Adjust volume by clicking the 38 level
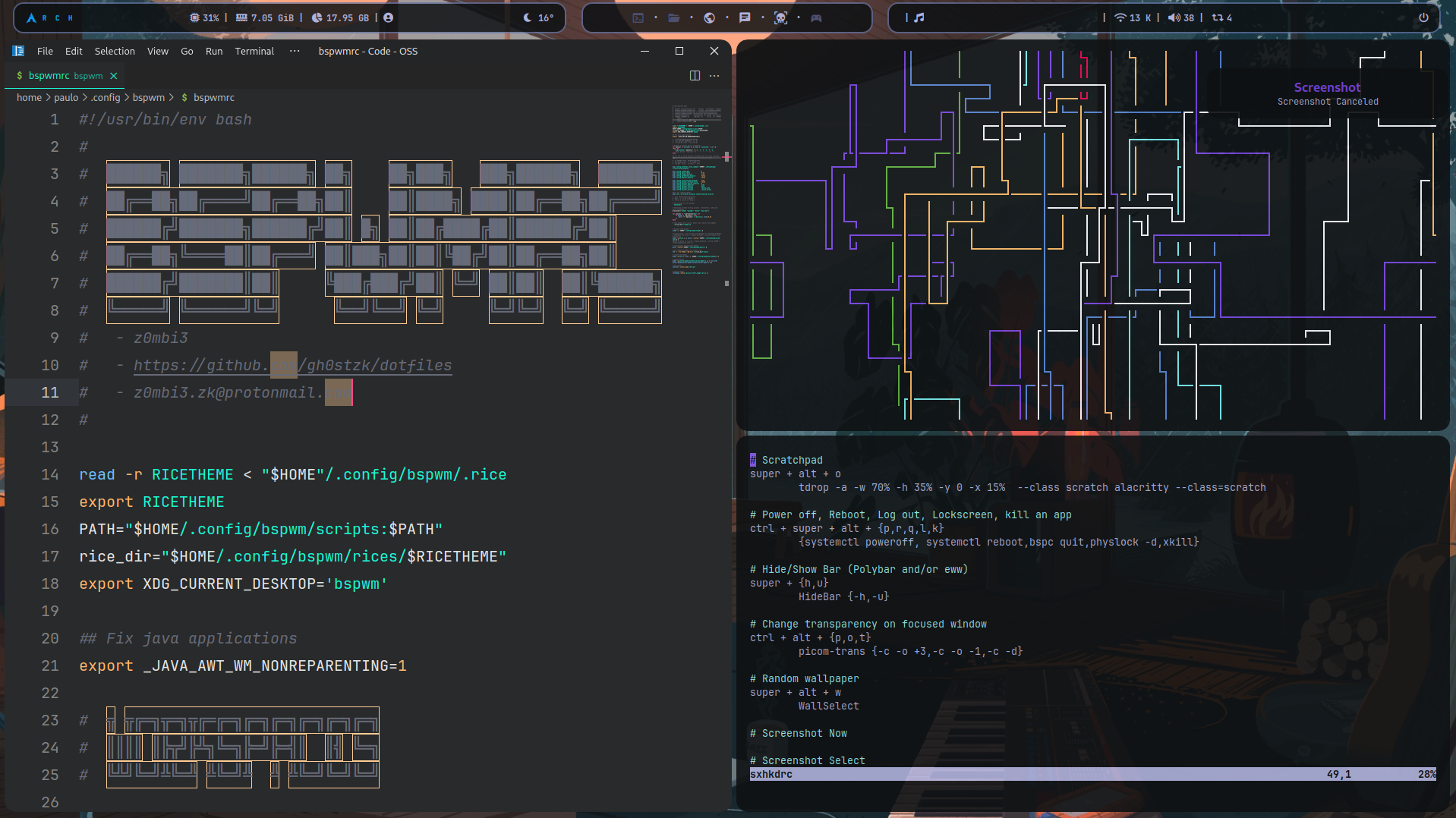This screenshot has height=818, width=1456. tap(1189, 17)
